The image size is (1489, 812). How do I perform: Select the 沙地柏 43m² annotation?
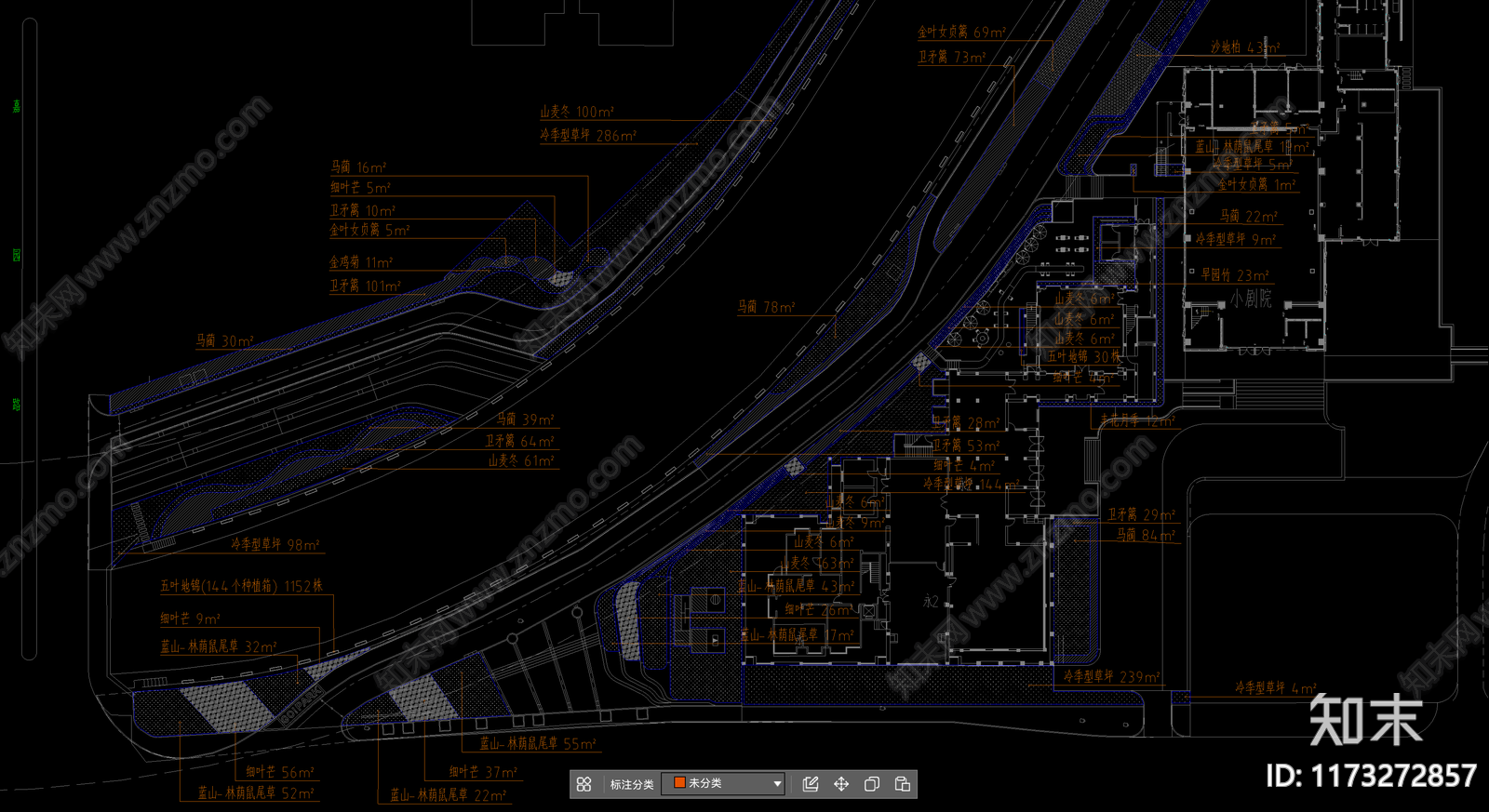(1245, 47)
